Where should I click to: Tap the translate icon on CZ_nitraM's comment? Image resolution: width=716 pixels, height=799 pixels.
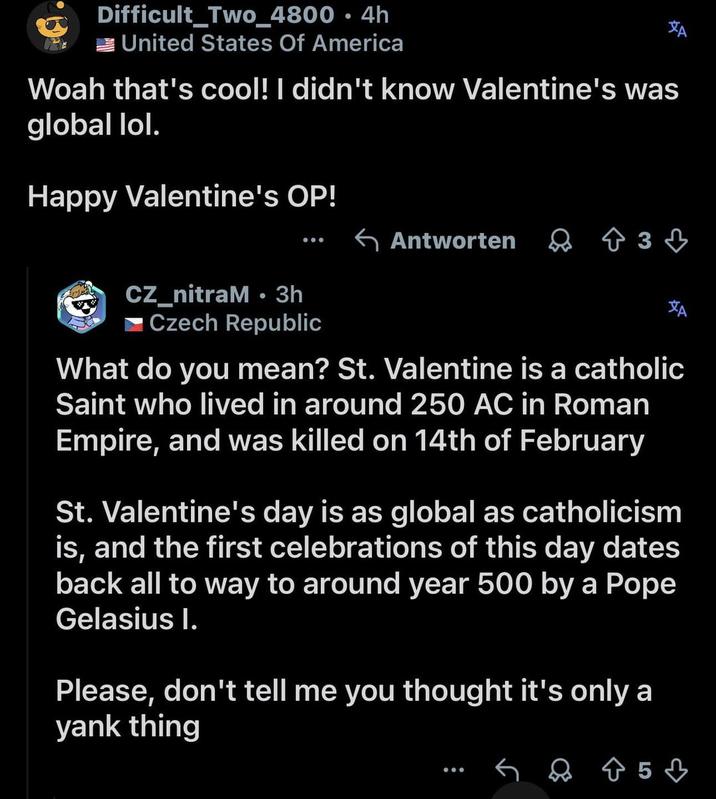tap(678, 308)
